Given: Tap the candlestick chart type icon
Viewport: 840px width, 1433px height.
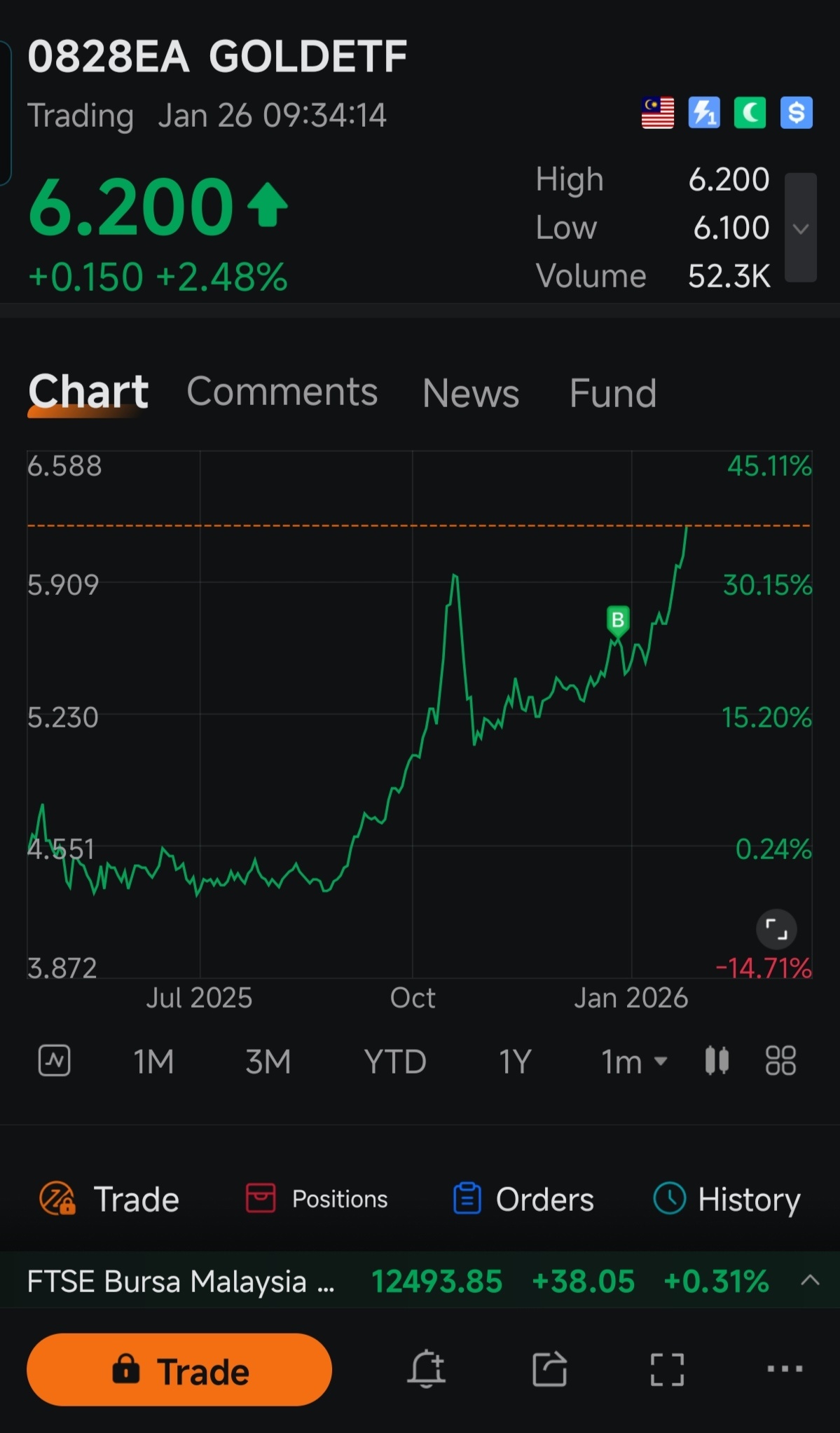Looking at the screenshot, I should click(x=717, y=1060).
